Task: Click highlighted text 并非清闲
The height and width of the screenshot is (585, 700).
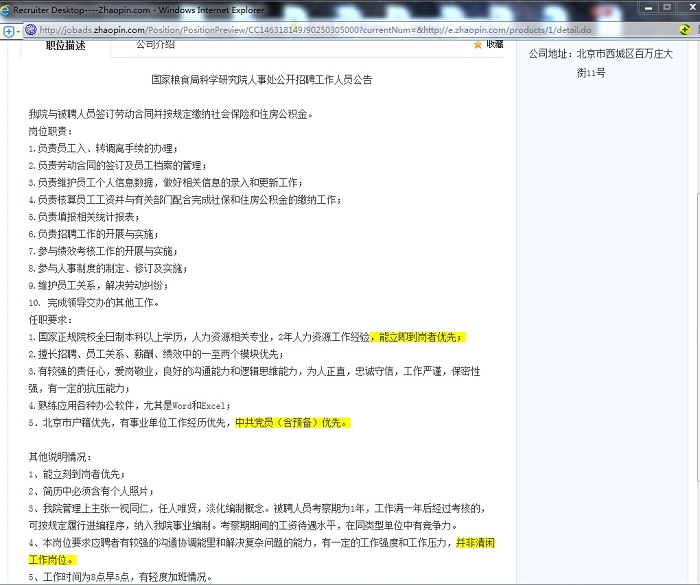Action: pos(475,543)
